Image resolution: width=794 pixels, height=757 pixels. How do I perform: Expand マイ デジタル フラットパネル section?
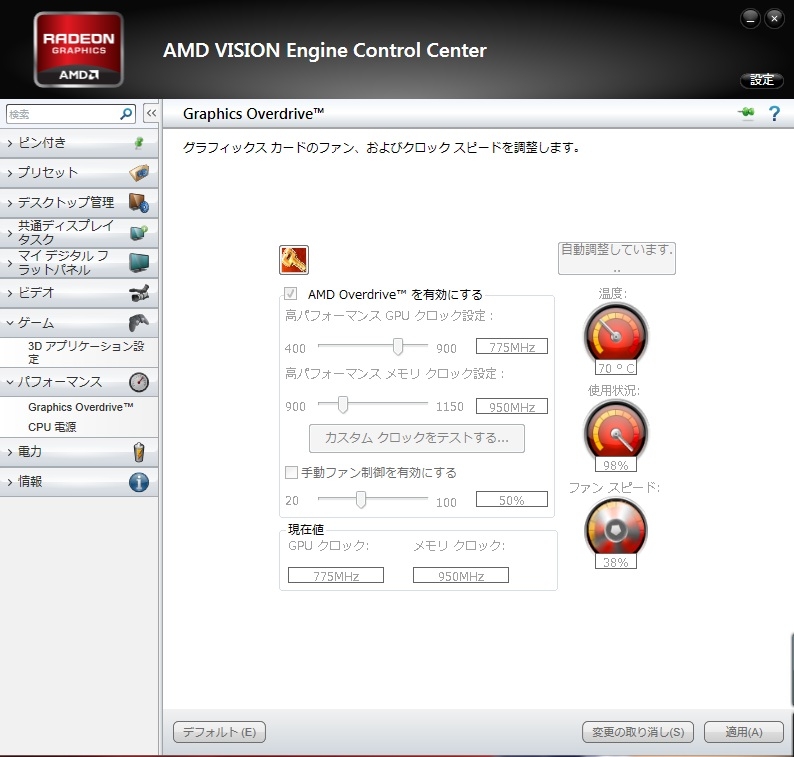point(10,263)
